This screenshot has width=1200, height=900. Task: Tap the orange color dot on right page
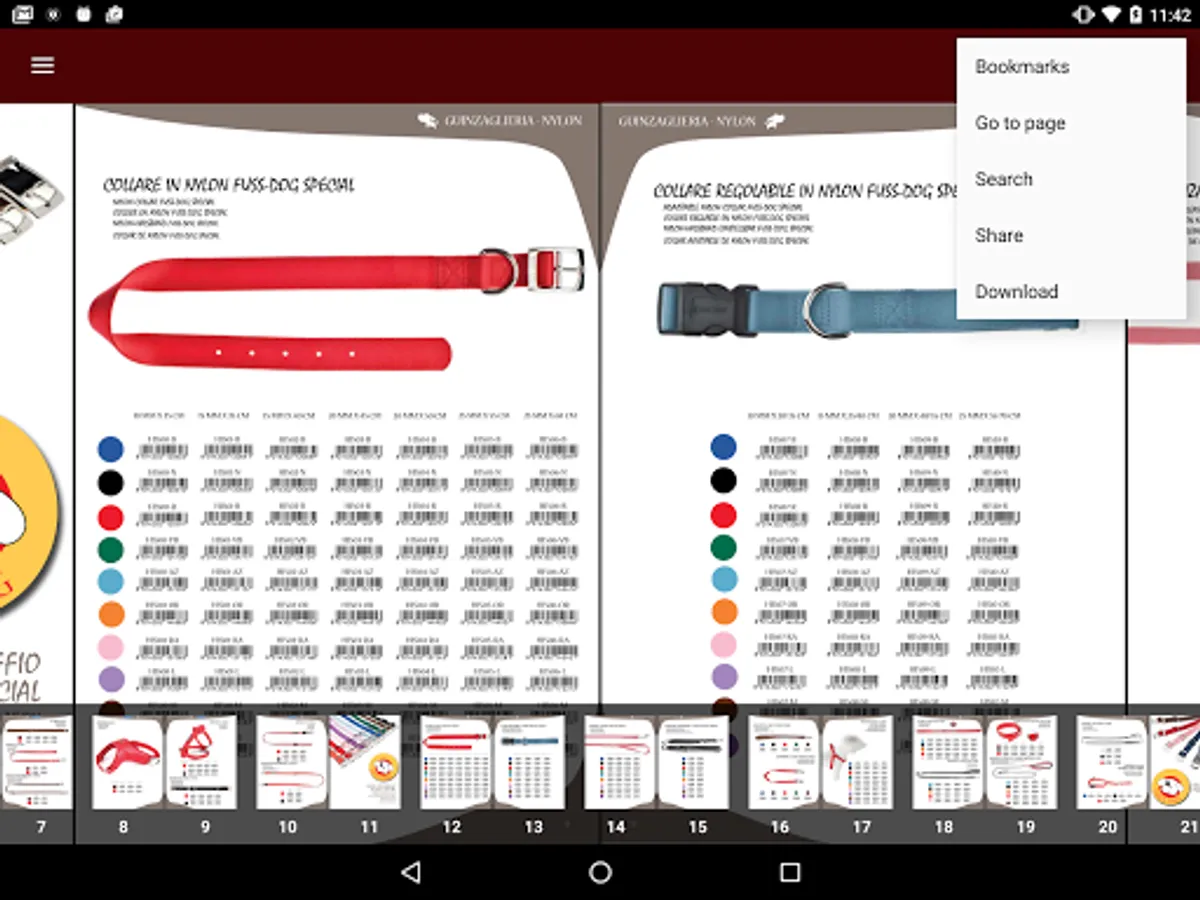click(723, 612)
